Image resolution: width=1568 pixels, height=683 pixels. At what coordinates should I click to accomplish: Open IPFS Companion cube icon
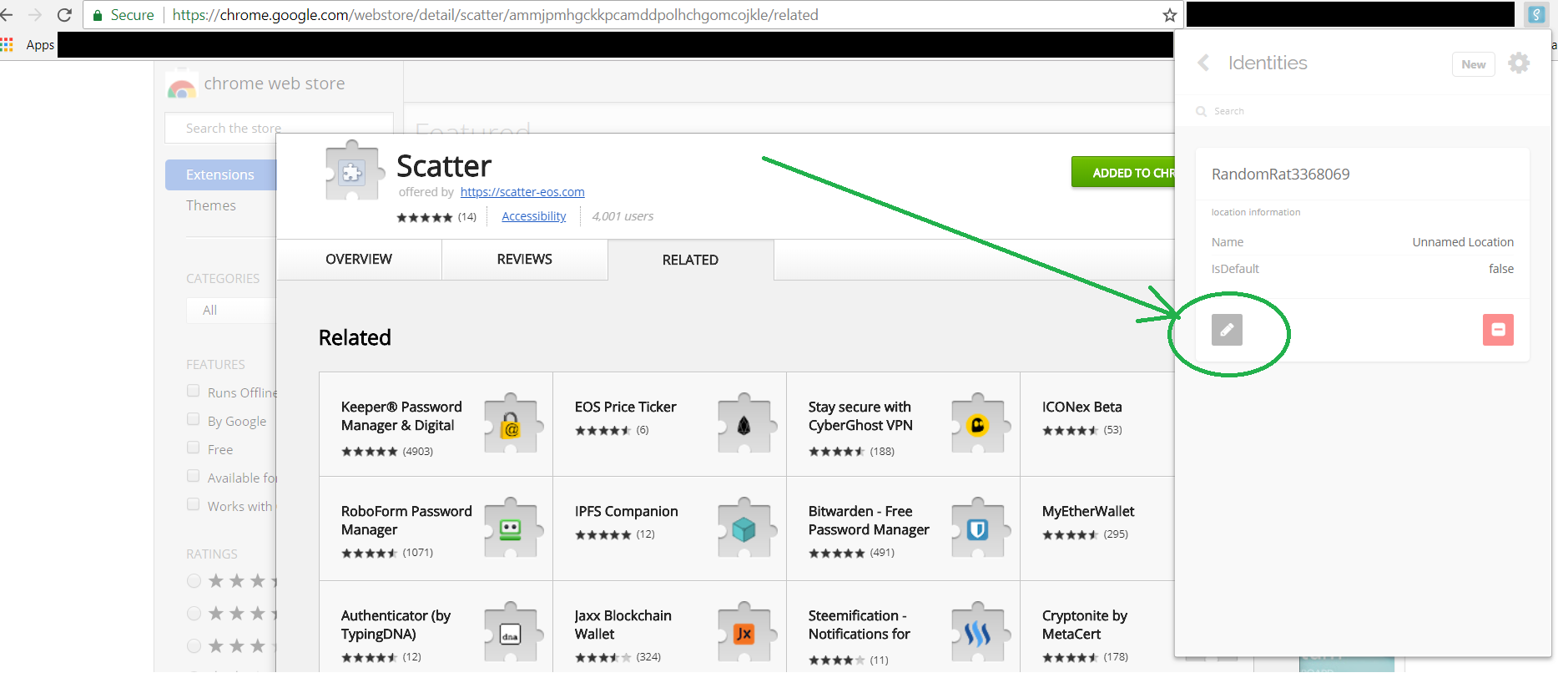click(x=746, y=529)
